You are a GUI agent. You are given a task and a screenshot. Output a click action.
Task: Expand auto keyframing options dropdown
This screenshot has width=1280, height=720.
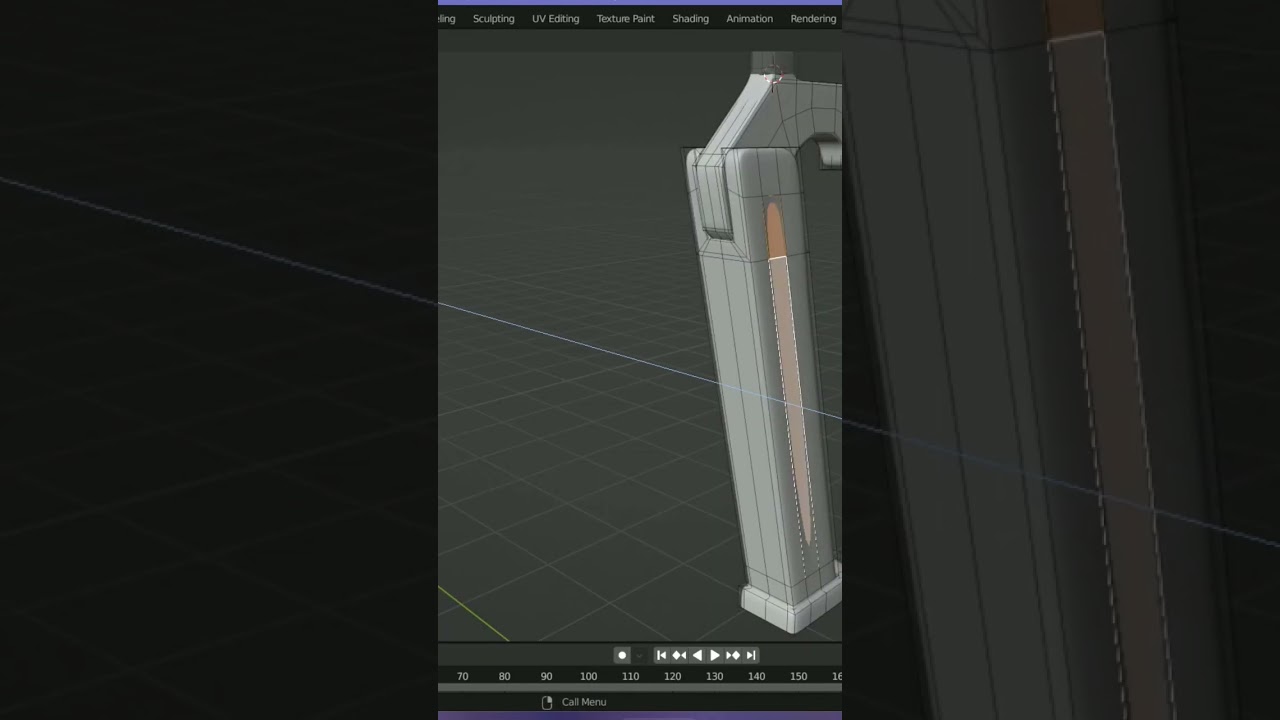click(x=639, y=655)
